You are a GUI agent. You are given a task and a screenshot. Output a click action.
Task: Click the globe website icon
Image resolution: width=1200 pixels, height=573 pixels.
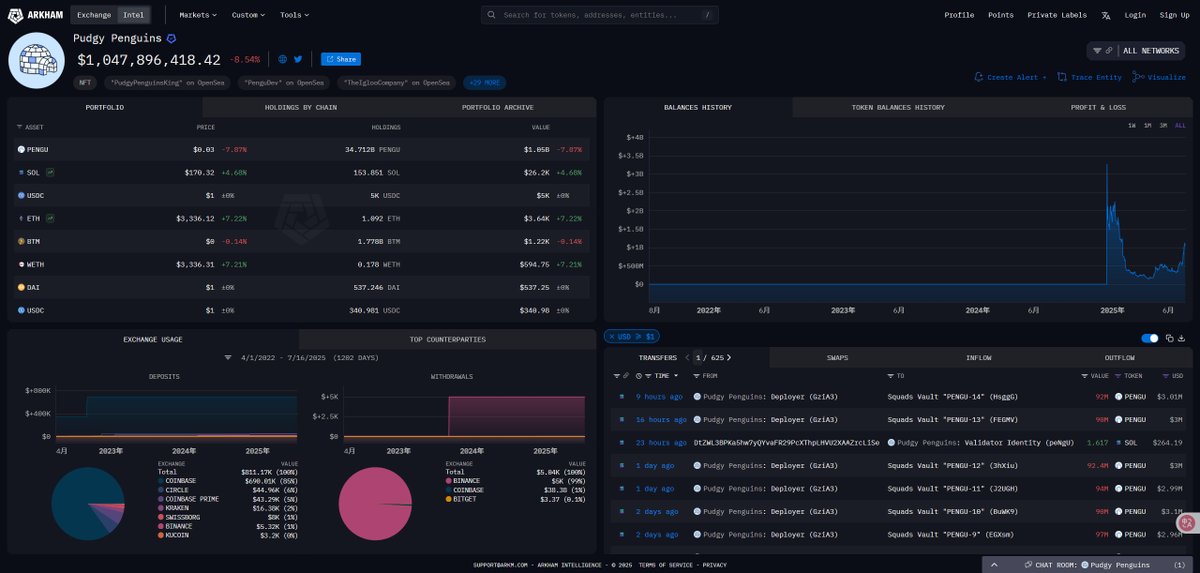click(283, 59)
